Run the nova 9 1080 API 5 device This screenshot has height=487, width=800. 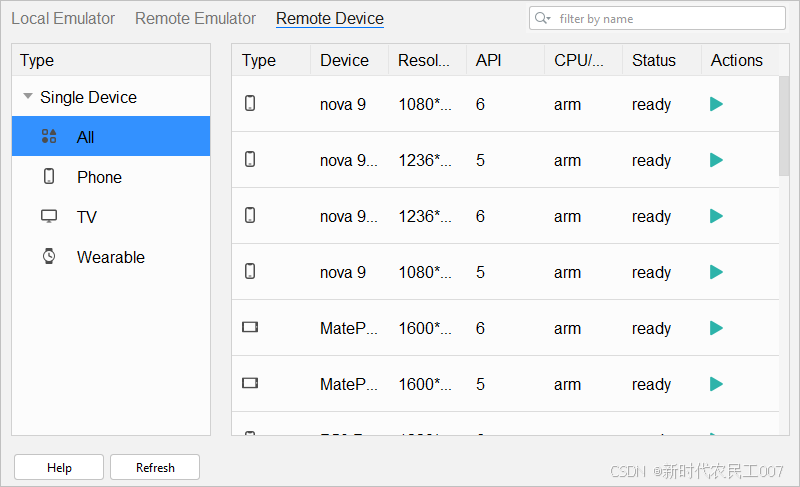tap(716, 272)
